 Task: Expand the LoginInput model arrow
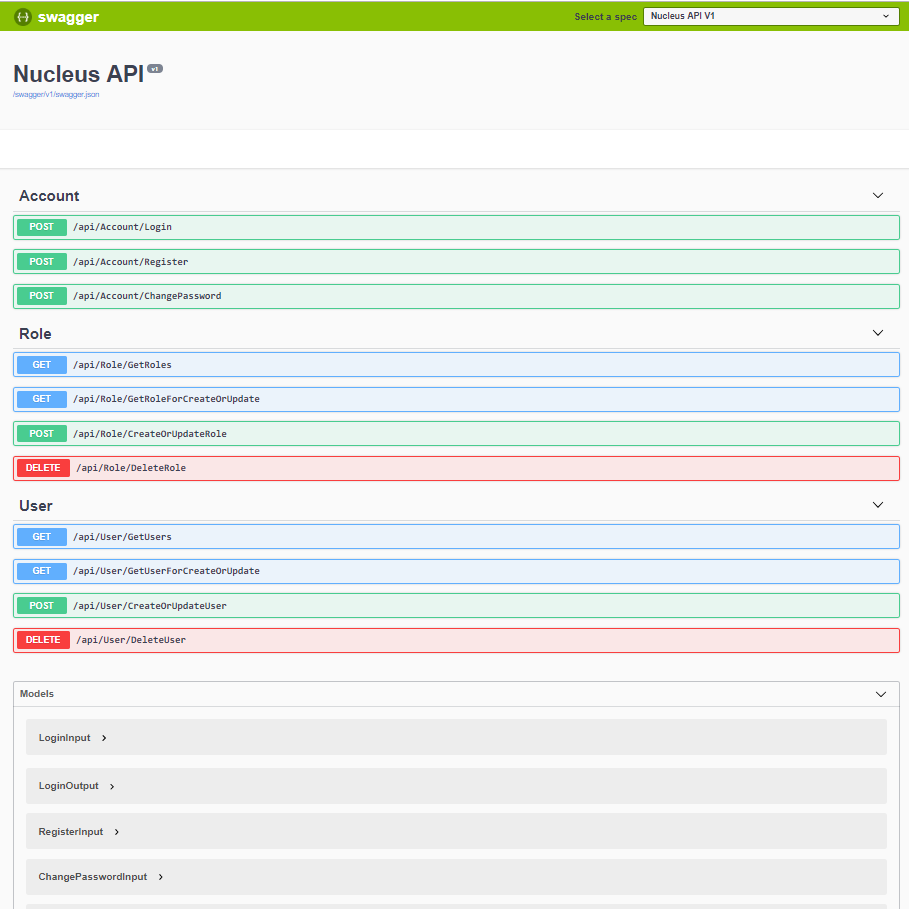pos(104,738)
